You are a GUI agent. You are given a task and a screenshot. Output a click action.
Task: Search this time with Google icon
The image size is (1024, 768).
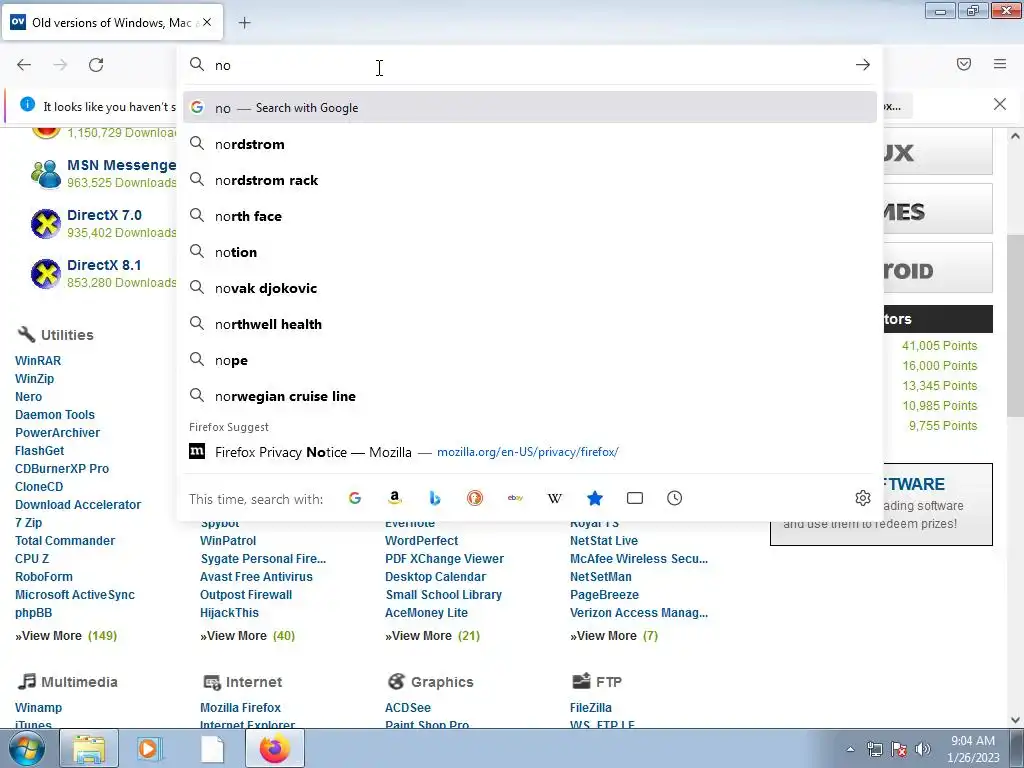355,498
